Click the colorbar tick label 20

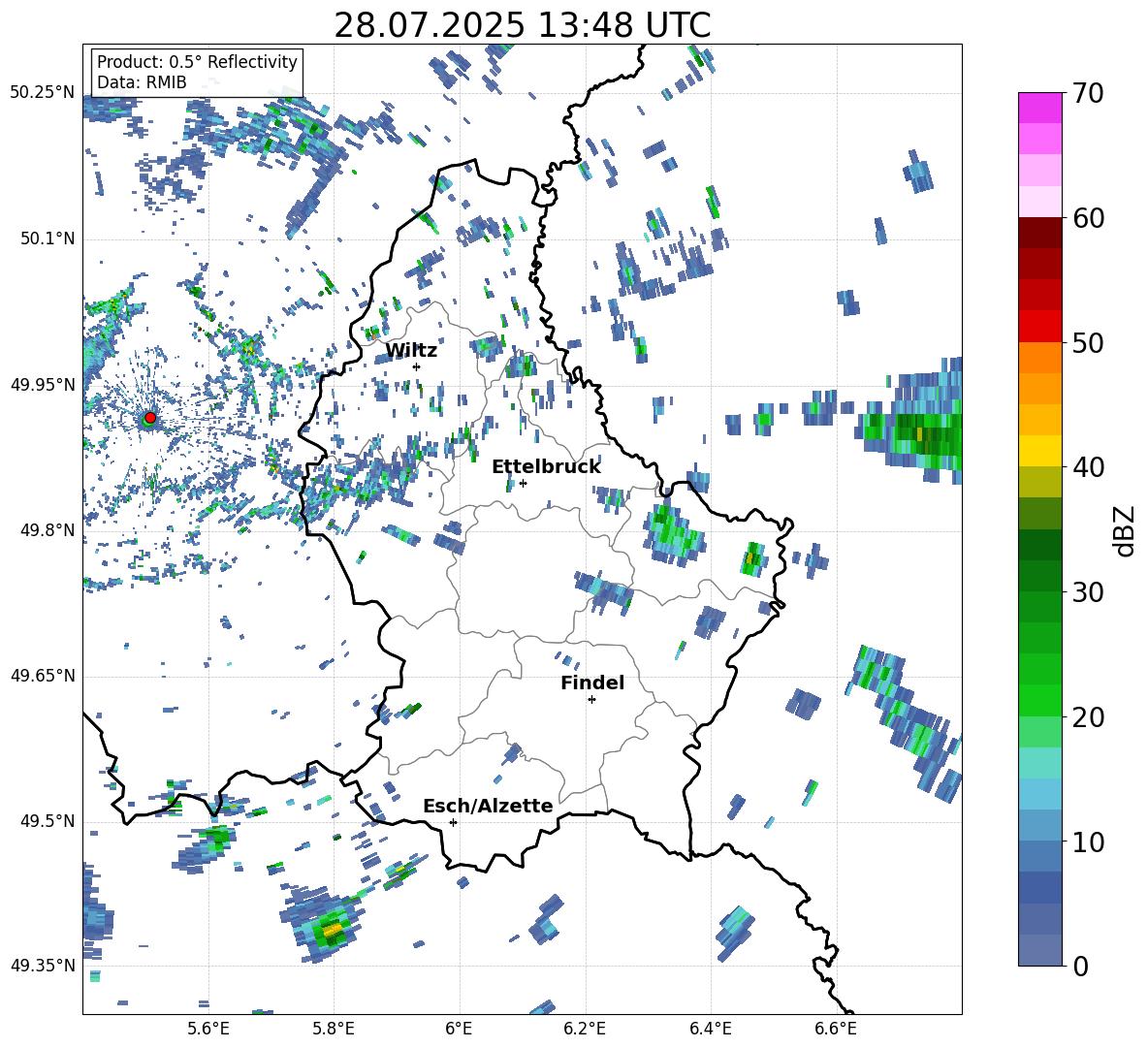tap(1088, 717)
